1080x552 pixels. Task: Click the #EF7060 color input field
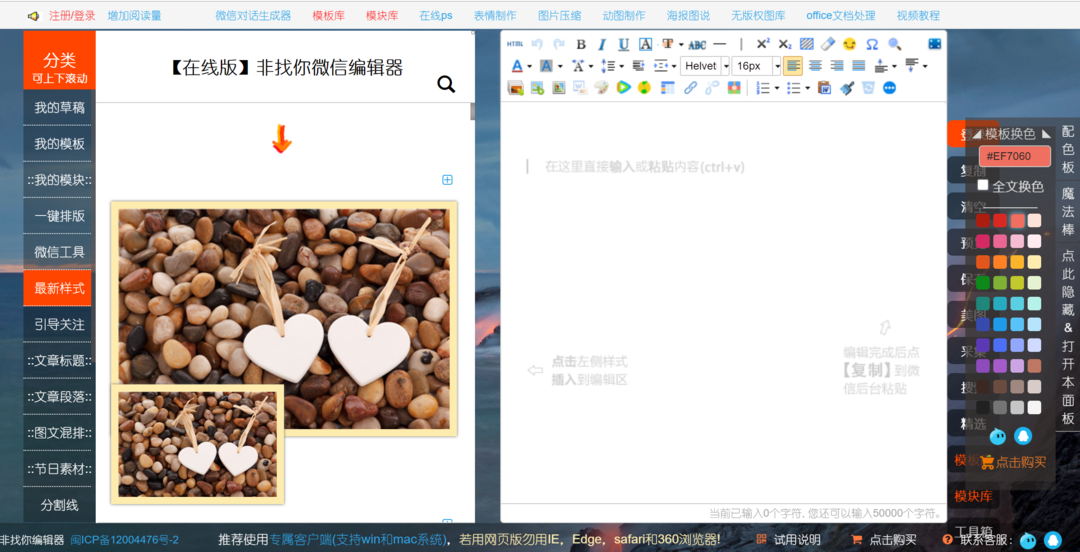1015,156
